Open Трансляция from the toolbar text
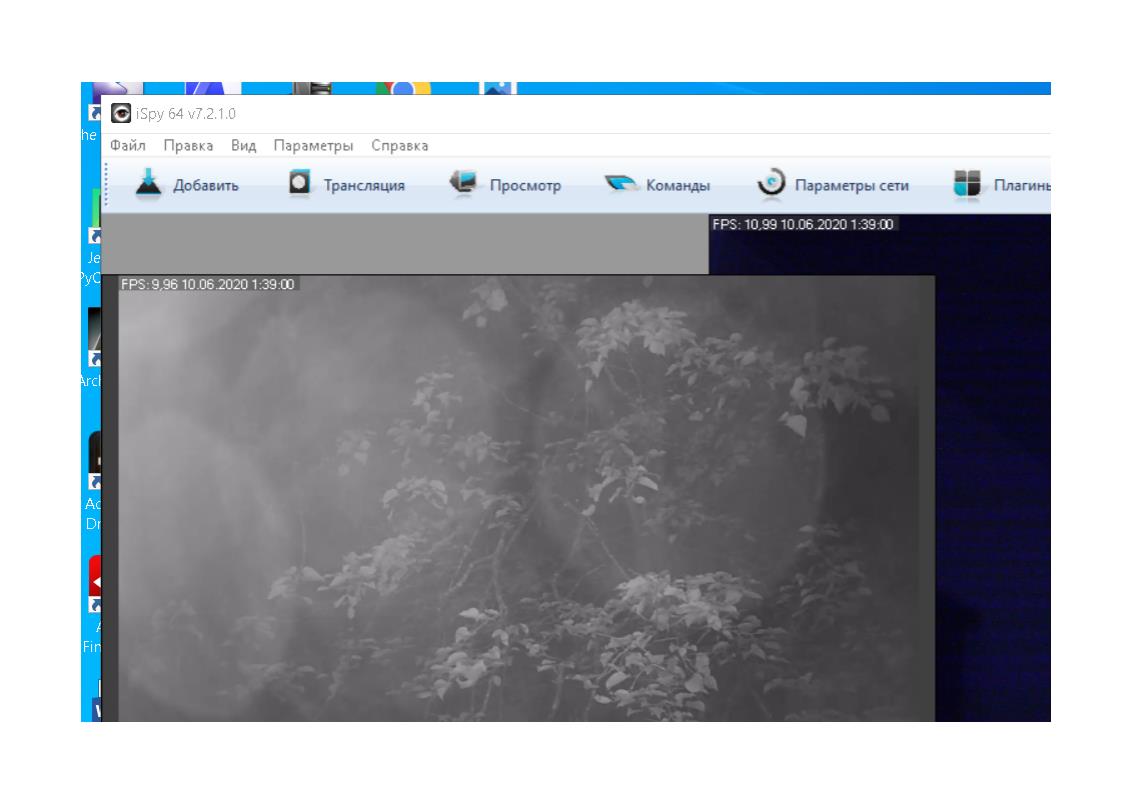This screenshot has height=793, width=1122. tap(364, 185)
